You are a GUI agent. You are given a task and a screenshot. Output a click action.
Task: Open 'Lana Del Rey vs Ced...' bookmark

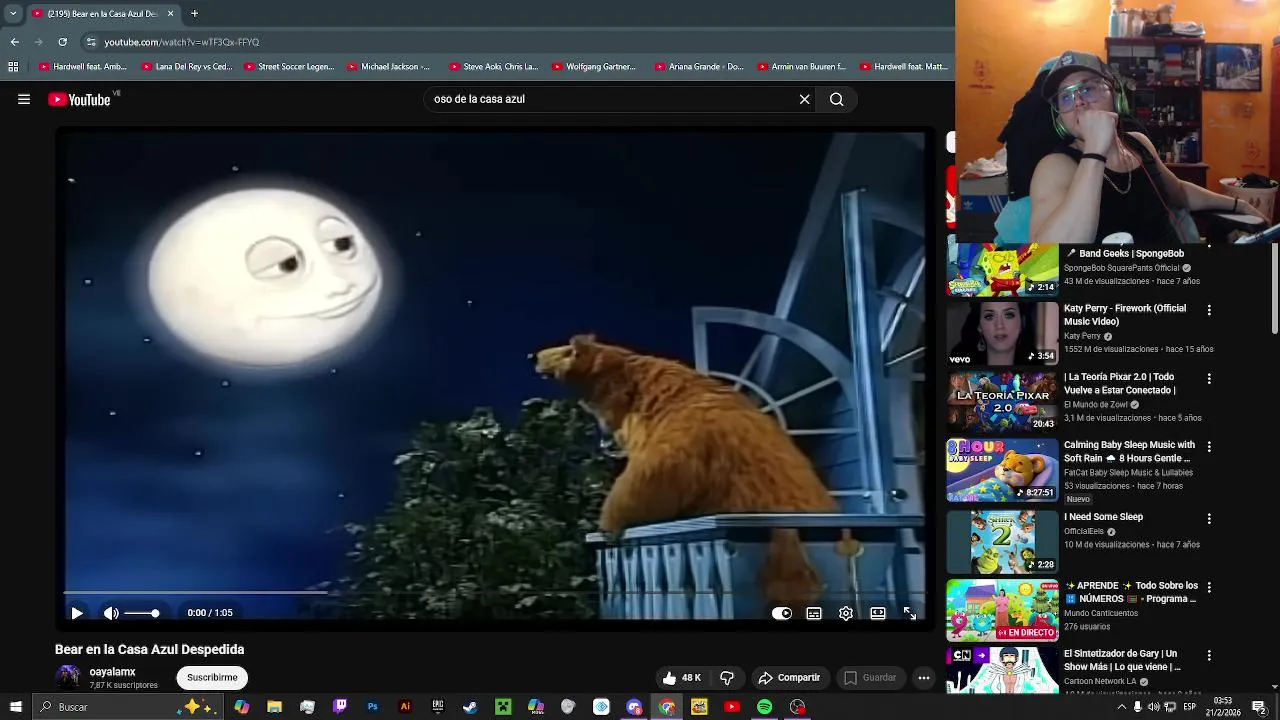[187, 67]
